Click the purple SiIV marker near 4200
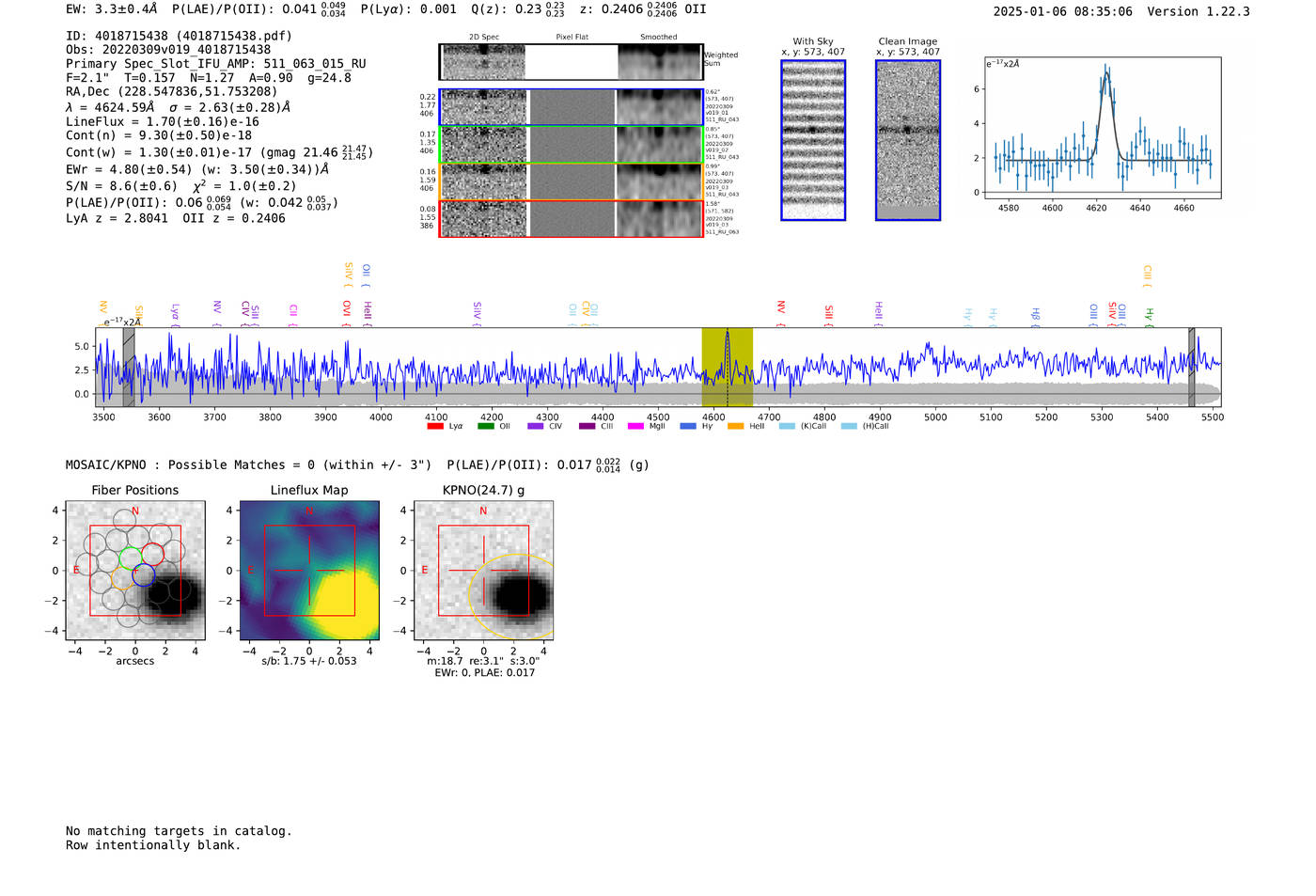Viewport: 1316px width, 896px height. coord(478,312)
